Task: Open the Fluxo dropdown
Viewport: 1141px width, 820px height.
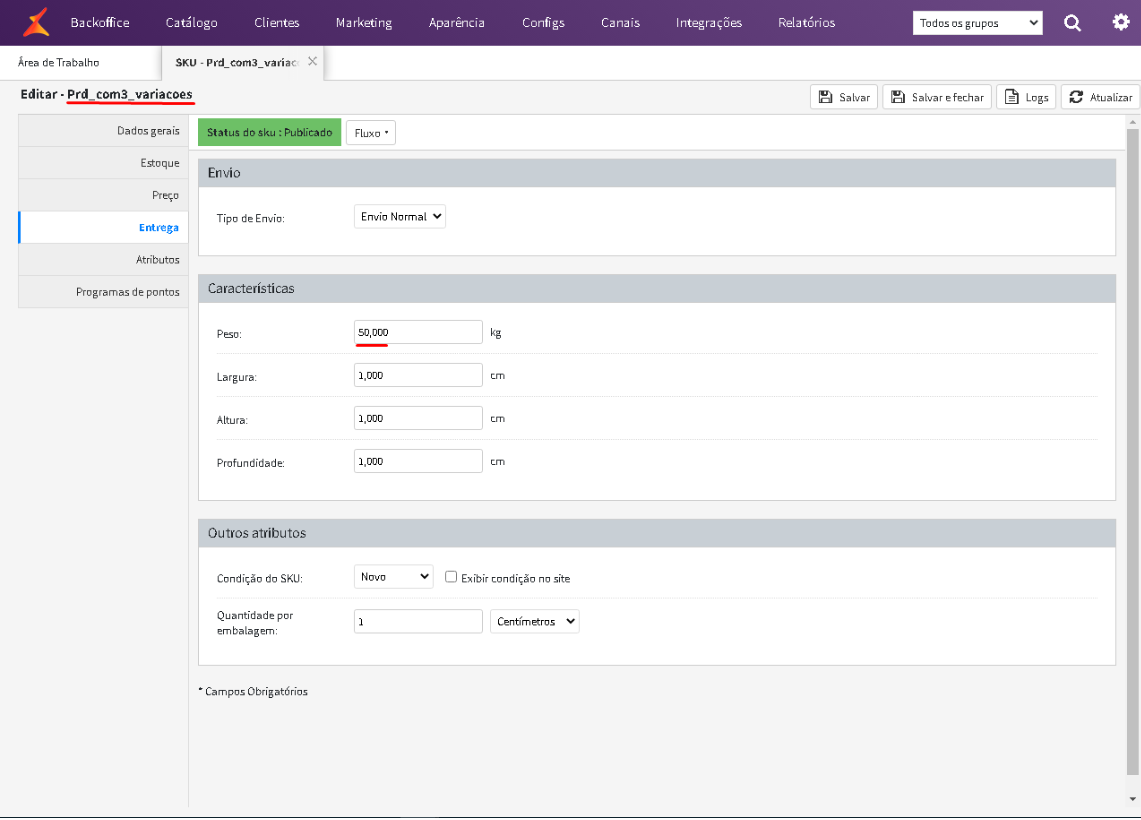Action: (371, 133)
